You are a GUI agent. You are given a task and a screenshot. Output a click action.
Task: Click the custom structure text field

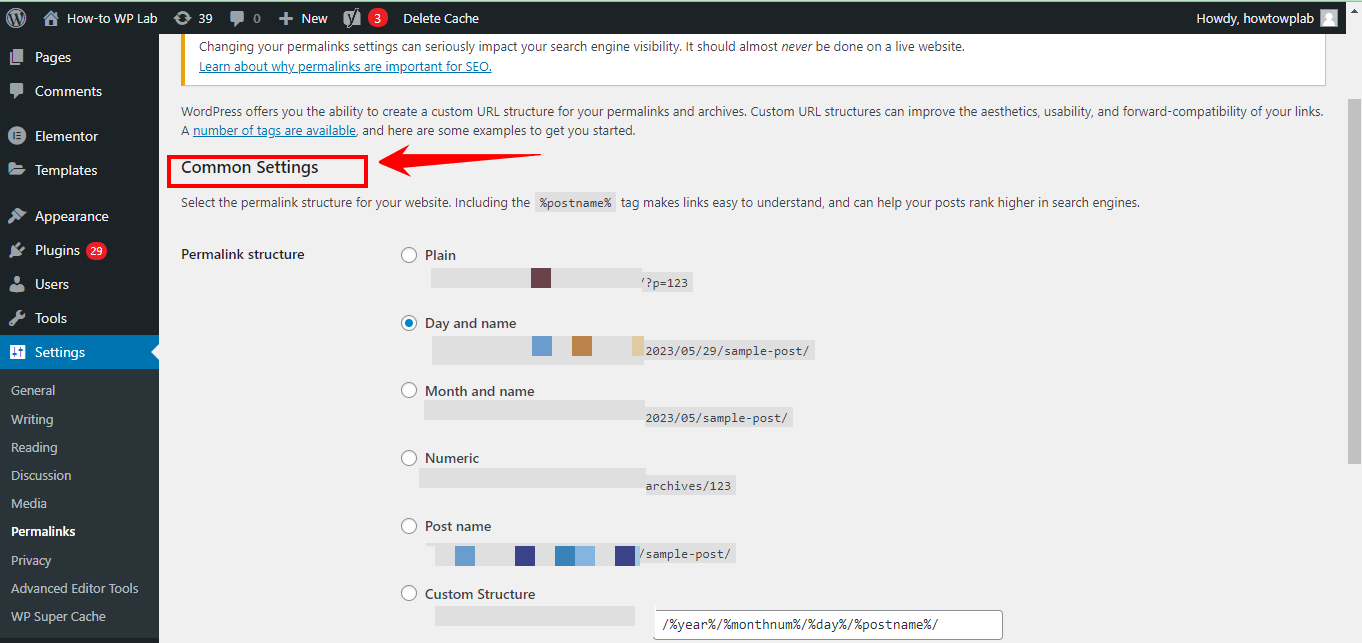[x=827, y=625]
